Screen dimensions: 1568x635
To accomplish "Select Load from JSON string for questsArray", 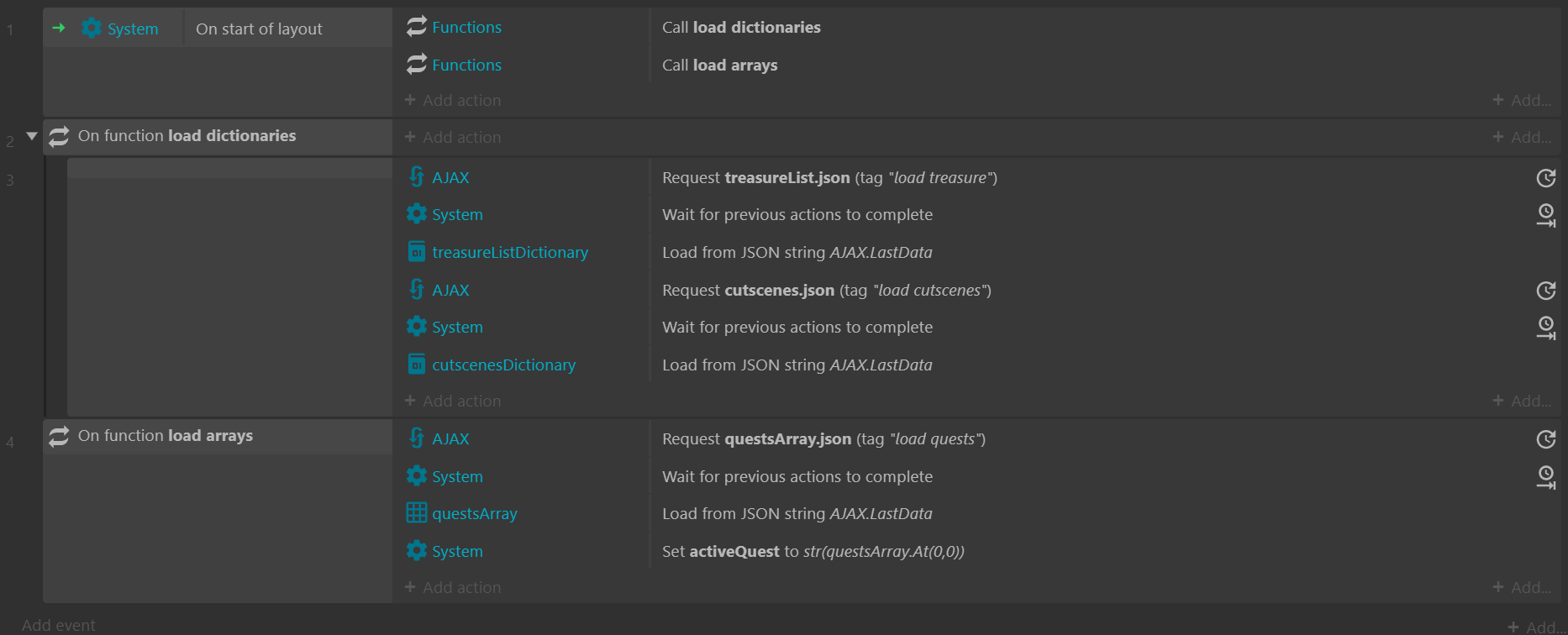I will (797, 513).
